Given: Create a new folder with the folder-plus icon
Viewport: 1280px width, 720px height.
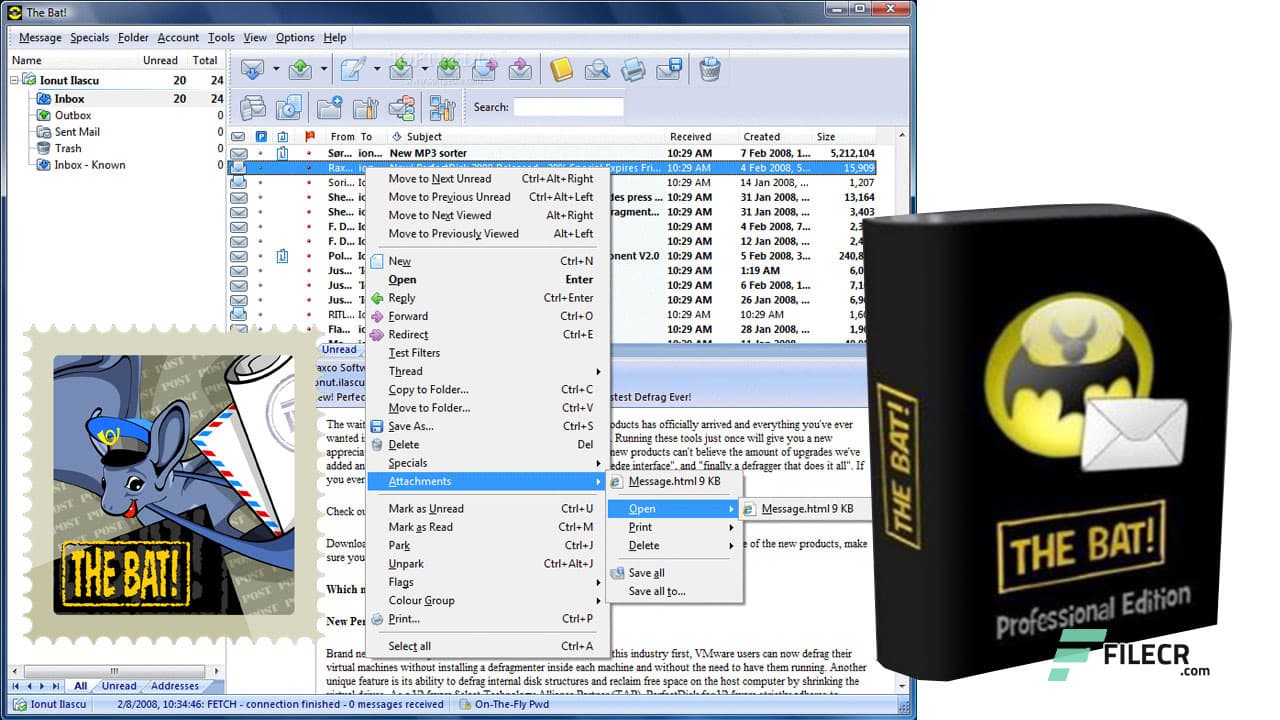Looking at the screenshot, I should 327,107.
